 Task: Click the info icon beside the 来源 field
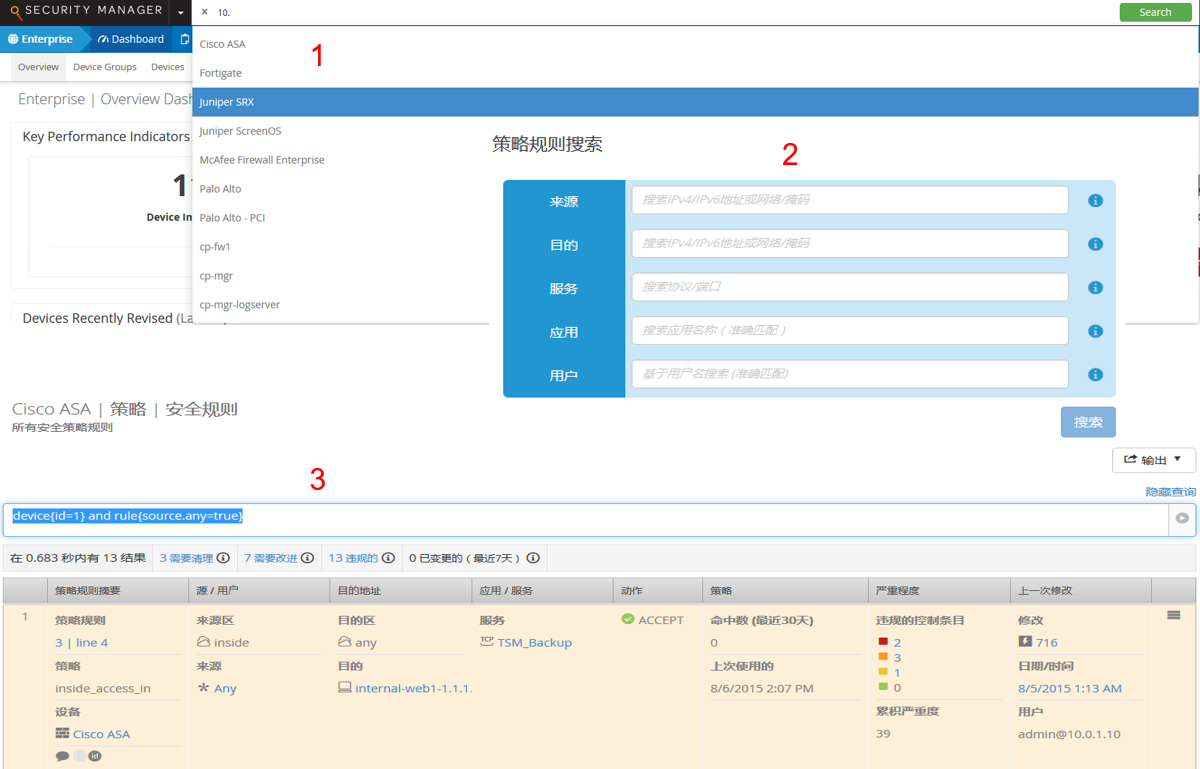point(1095,201)
